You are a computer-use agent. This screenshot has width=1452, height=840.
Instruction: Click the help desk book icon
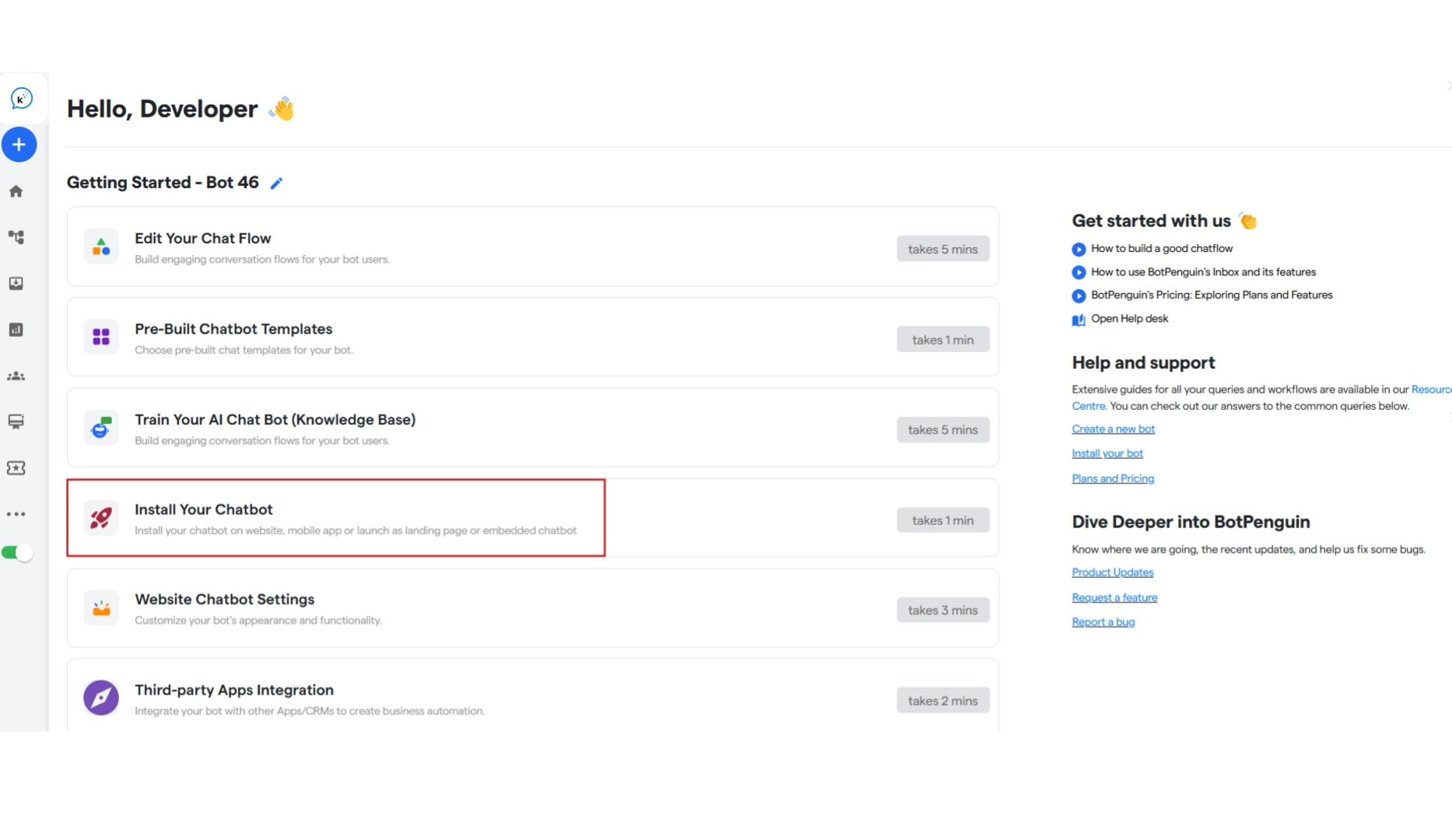coord(1078,320)
